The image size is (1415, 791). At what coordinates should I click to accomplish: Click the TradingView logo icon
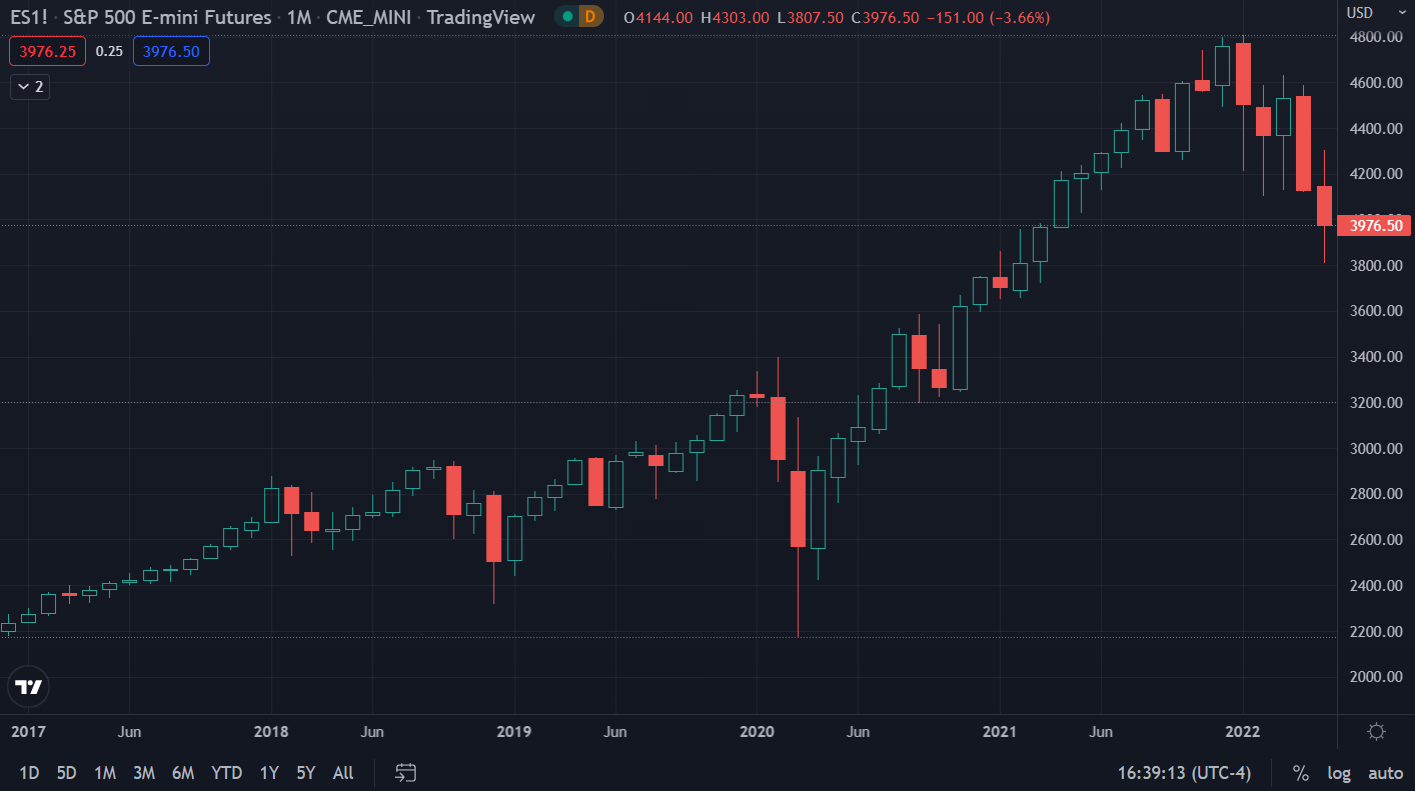[29, 687]
